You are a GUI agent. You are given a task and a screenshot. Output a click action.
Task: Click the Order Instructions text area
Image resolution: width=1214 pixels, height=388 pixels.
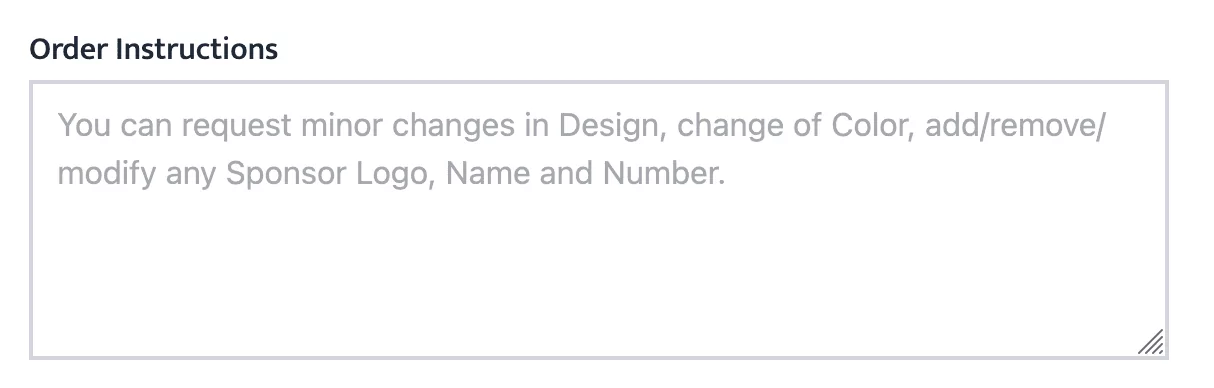[x=599, y=220]
